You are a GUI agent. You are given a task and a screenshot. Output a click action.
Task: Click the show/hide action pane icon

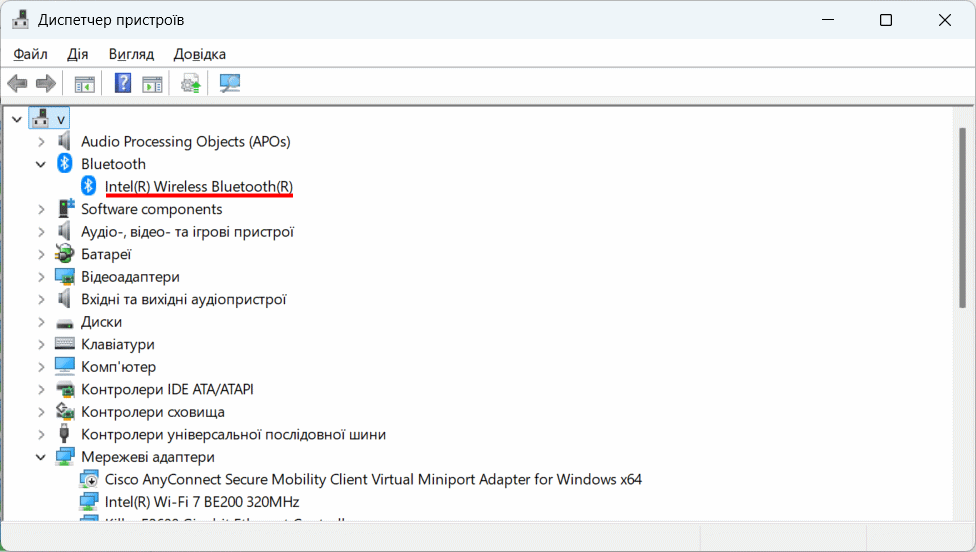pos(152,83)
